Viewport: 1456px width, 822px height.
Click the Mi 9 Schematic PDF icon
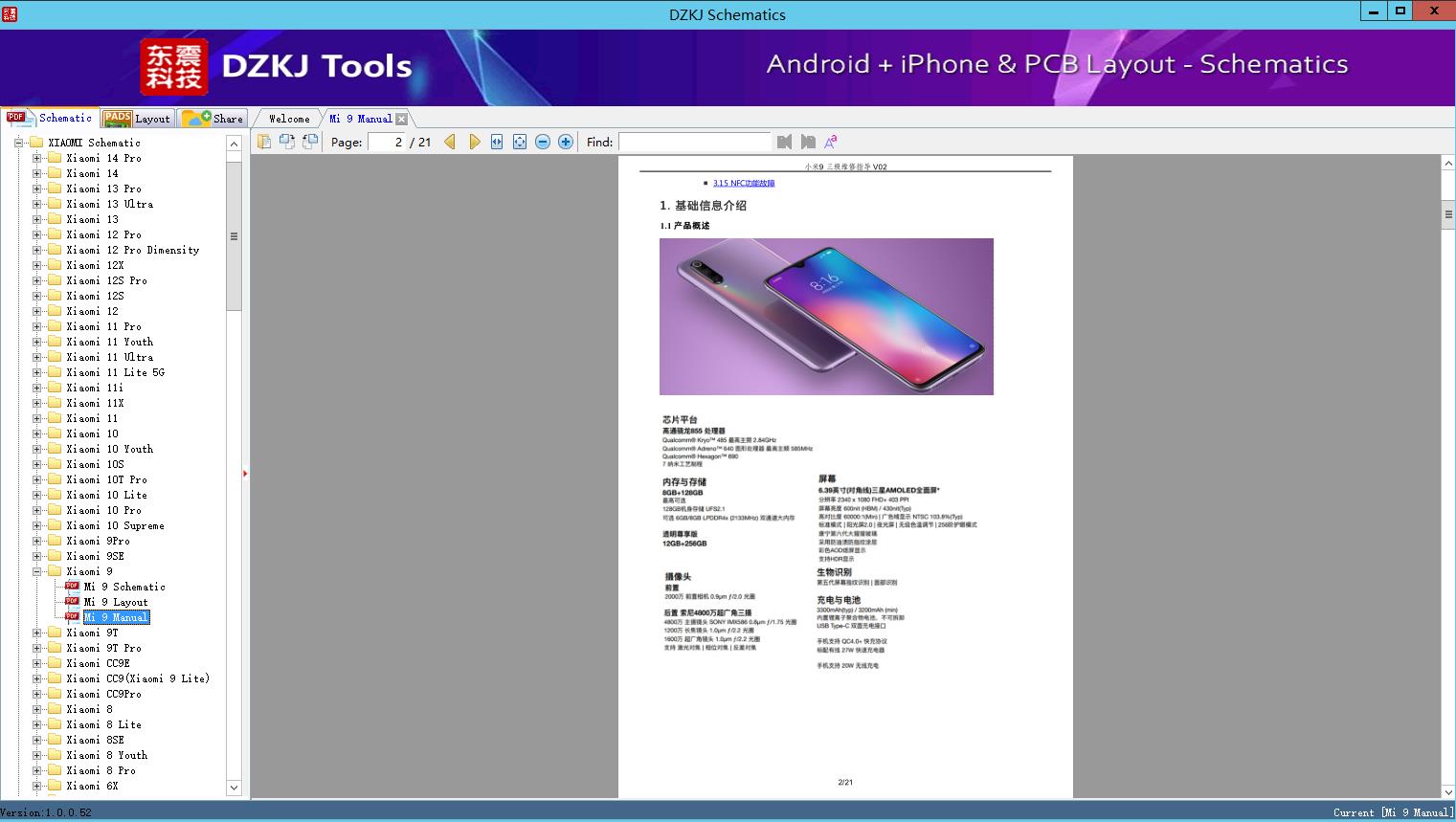point(72,587)
